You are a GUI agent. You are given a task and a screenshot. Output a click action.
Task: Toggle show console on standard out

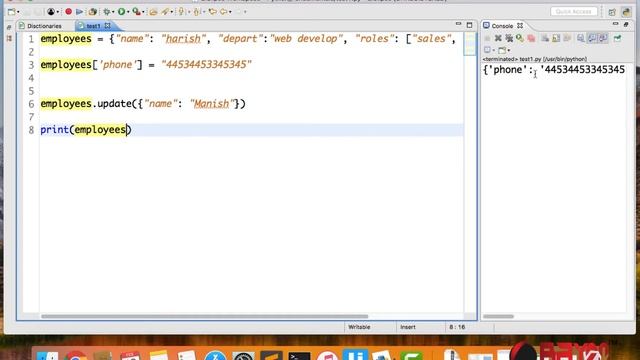[592, 38]
